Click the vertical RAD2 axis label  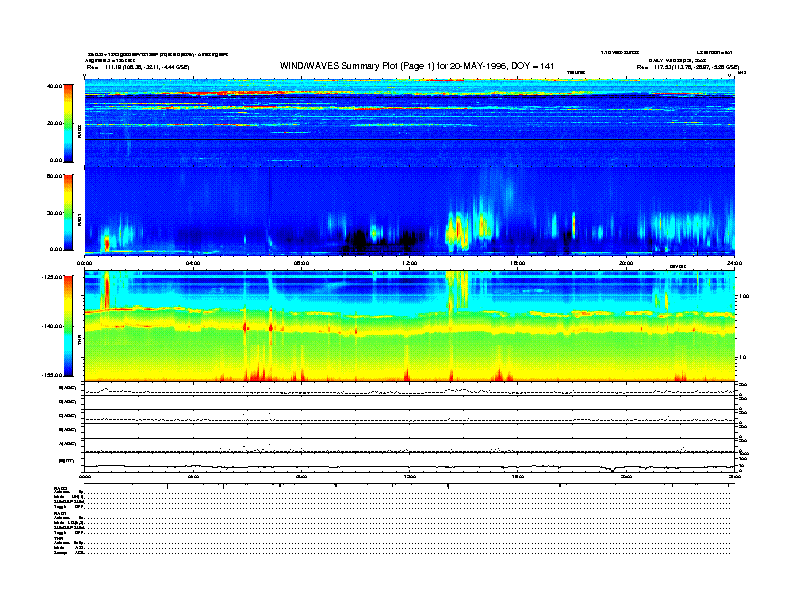click(x=79, y=132)
